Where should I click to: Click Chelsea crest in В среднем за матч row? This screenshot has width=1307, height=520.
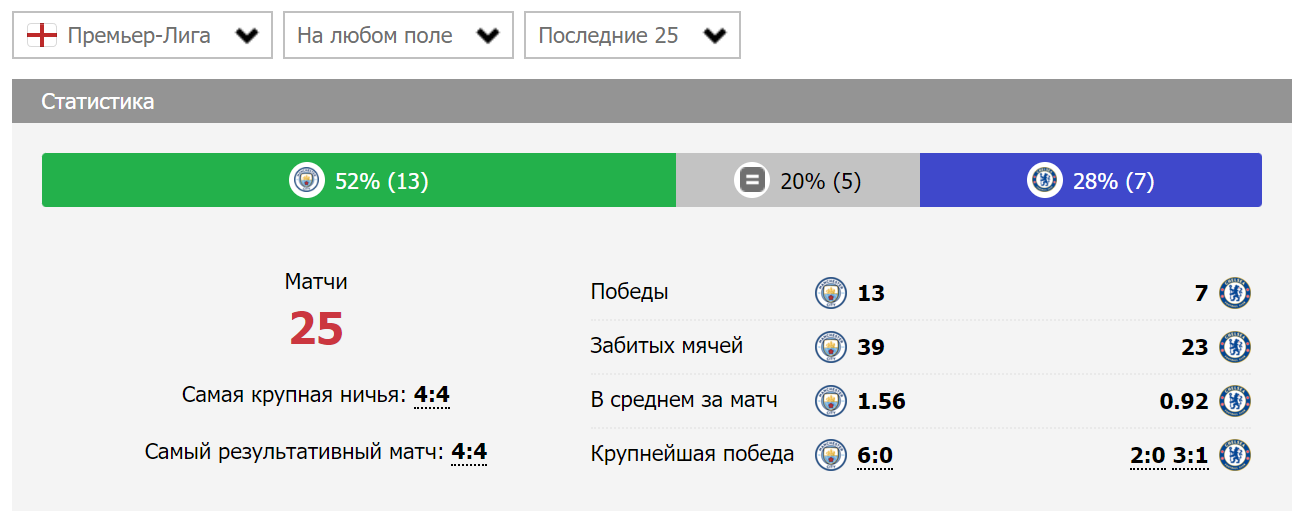coord(1236,401)
